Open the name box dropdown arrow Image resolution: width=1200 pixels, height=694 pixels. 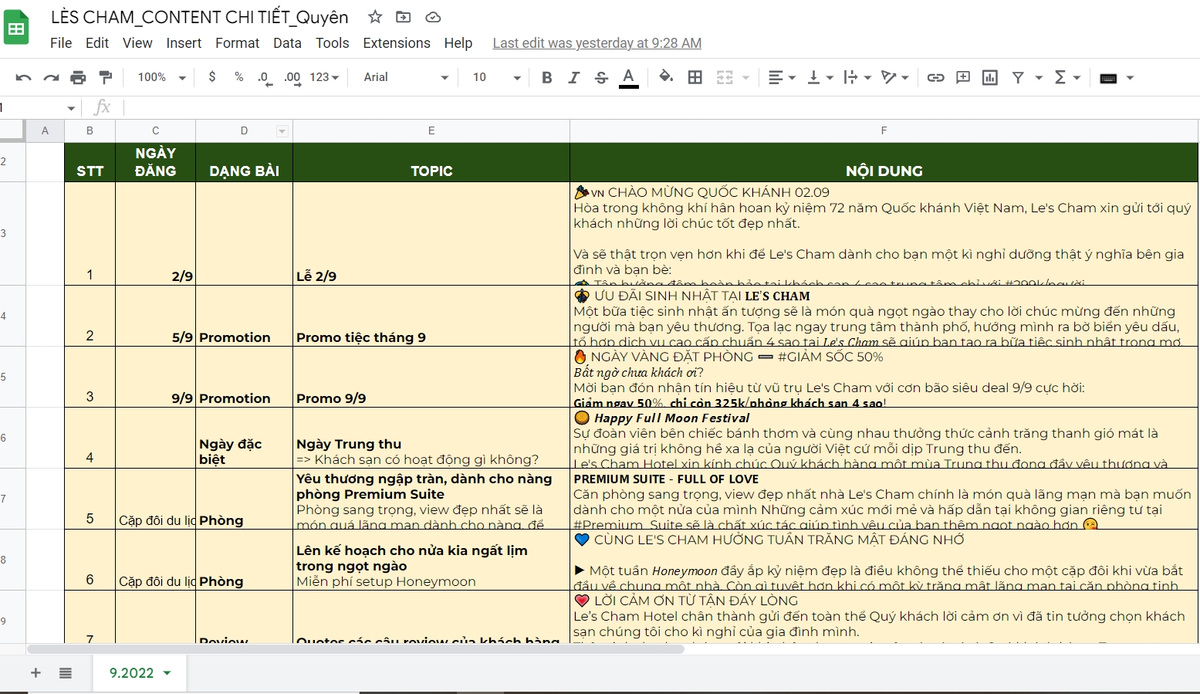click(x=71, y=108)
